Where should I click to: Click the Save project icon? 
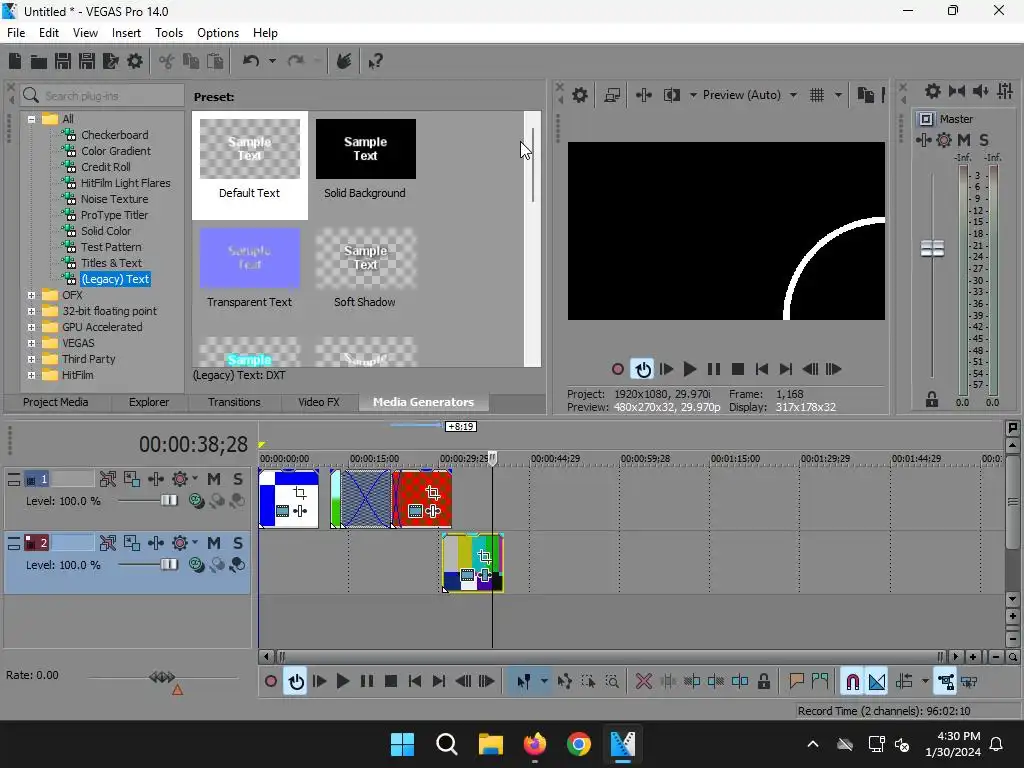tap(63, 61)
